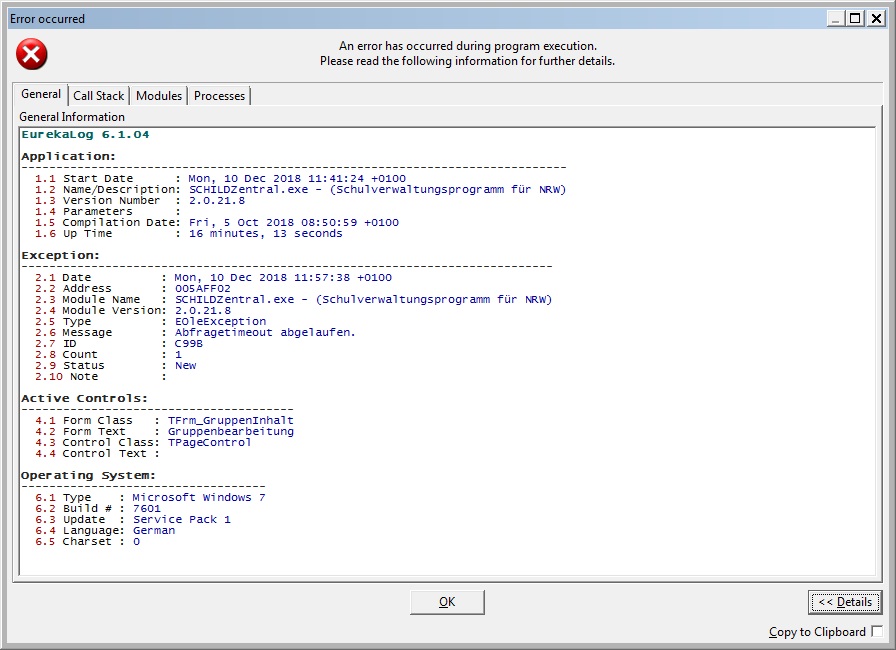Click the exception Type EOleException

221,322
